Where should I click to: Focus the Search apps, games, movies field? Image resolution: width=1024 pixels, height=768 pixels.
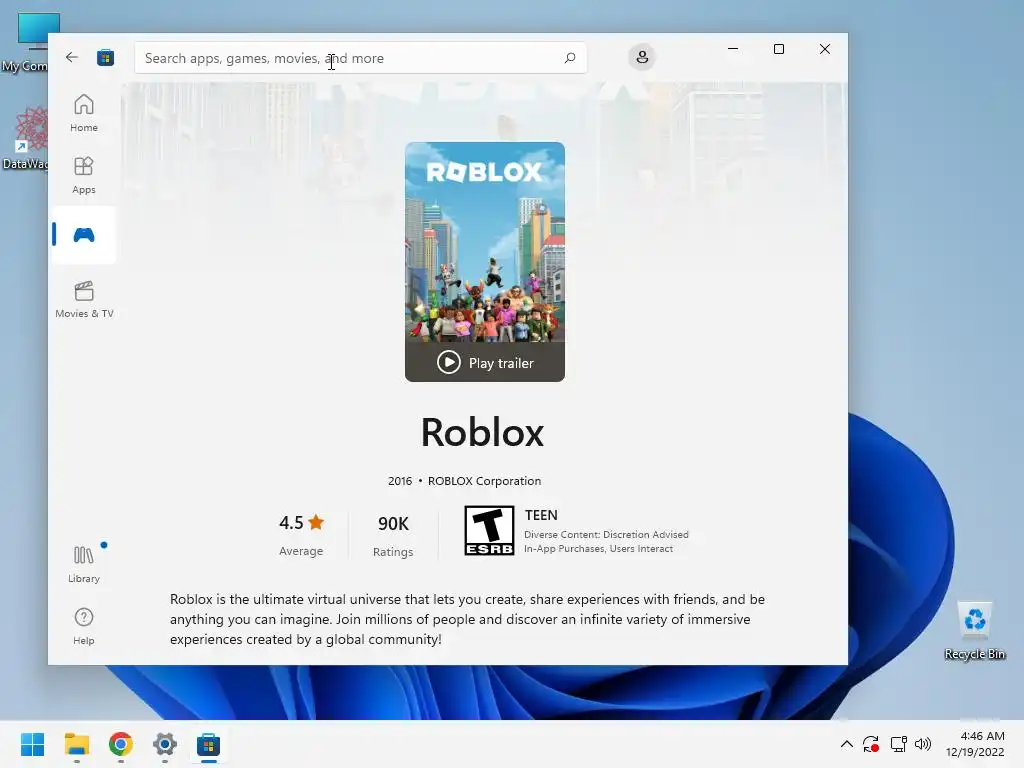pos(360,58)
